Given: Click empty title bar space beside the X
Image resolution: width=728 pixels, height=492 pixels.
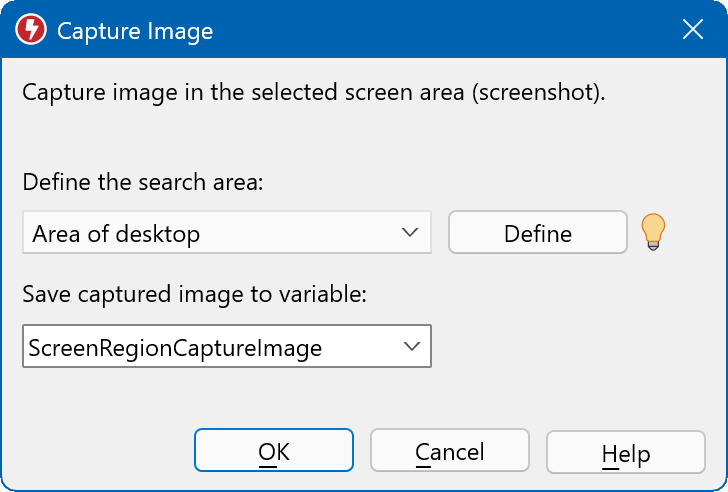Looking at the screenshot, I should 450,30.
